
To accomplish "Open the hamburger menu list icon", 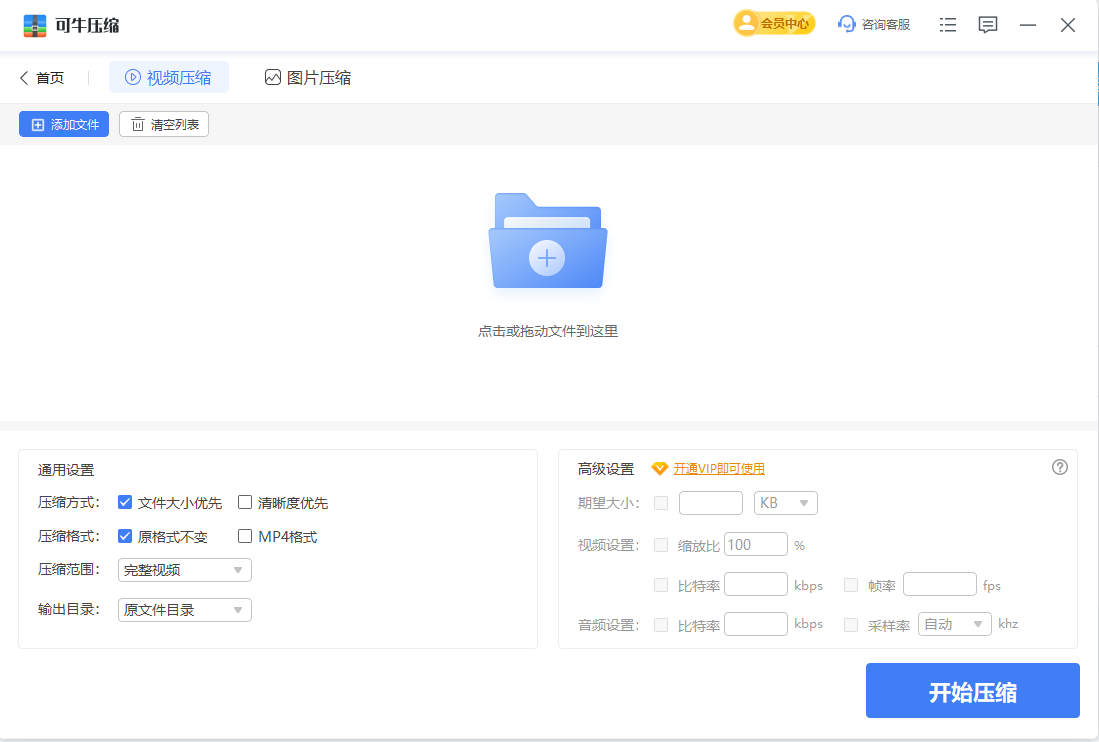I will [948, 25].
